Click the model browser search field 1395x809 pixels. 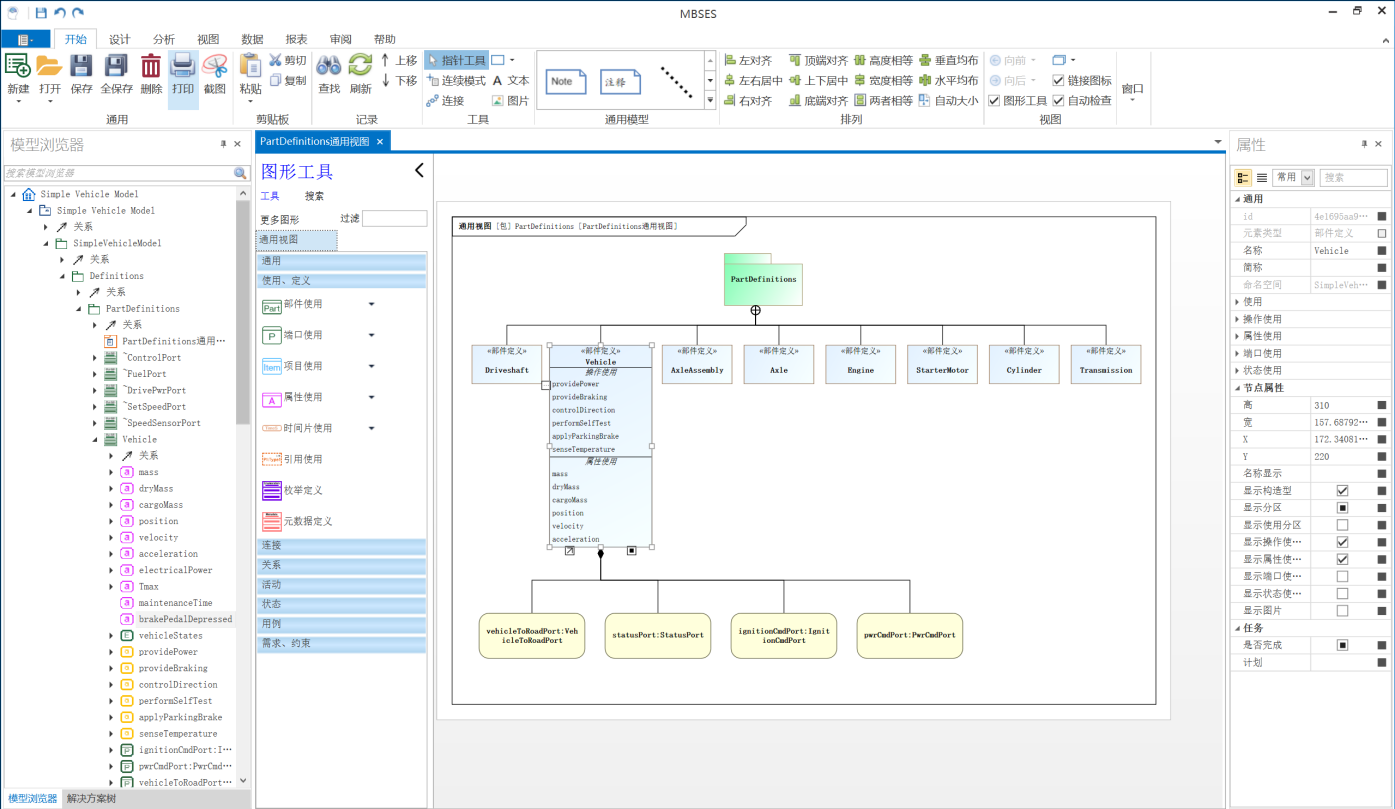pyautogui.click(x=118, y=173)
